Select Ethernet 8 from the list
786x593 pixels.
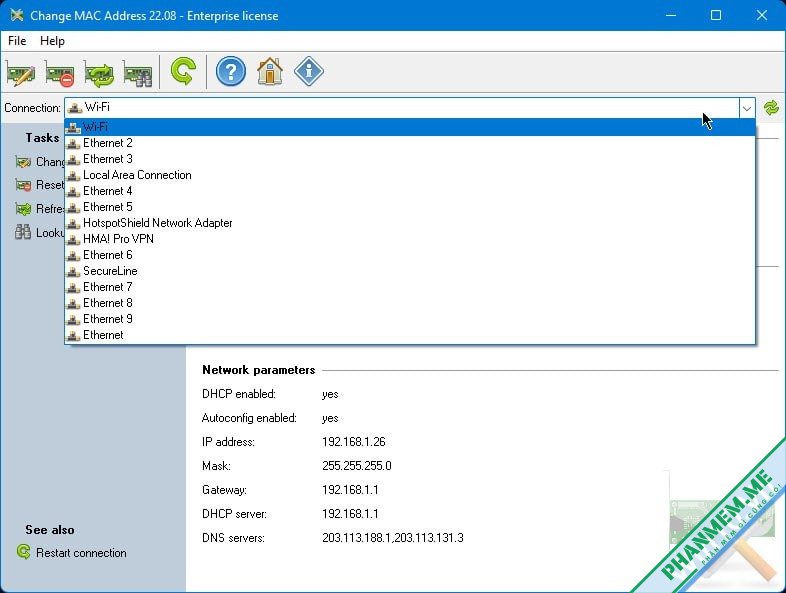pos(410,303)
